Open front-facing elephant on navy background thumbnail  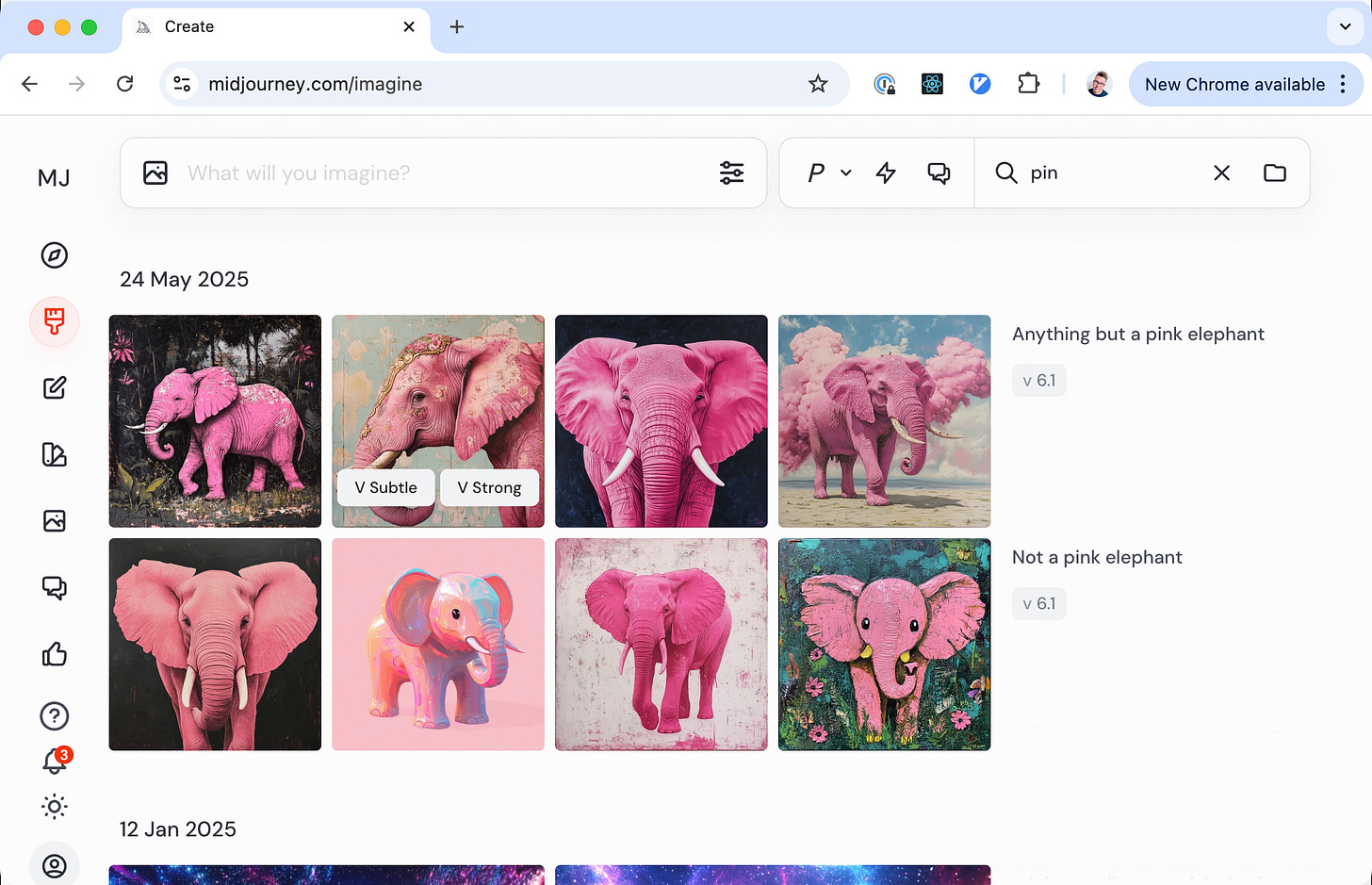pos(661,421)
